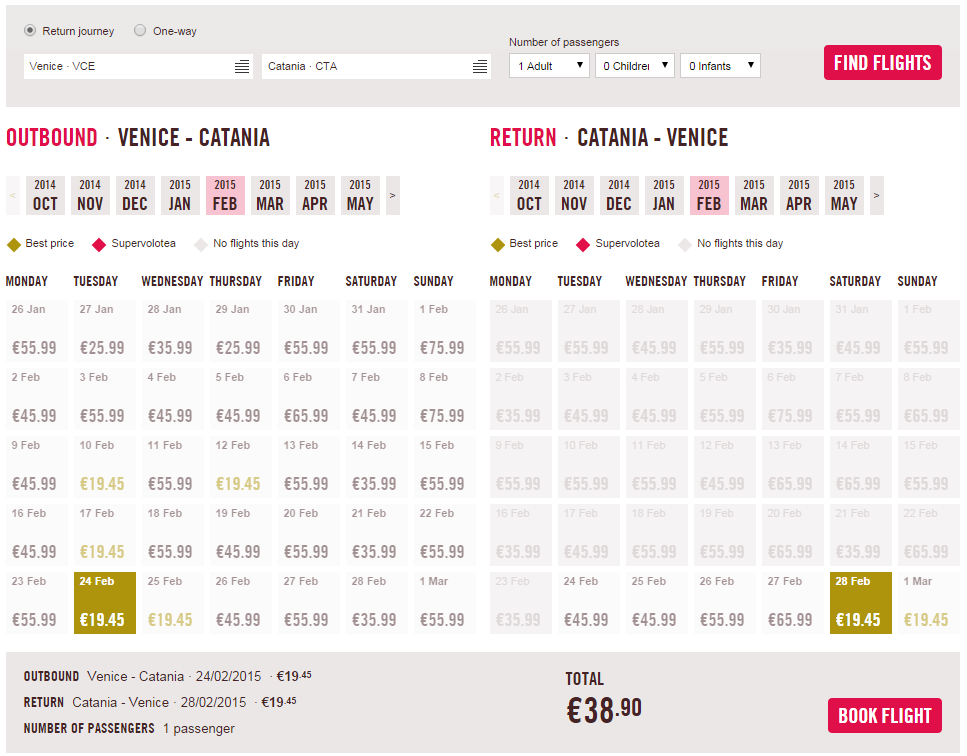Click return Supervolotea red diamond legend
Image resolution: width=967 pixels, height=756 pixels.
(x=583, y=245)
